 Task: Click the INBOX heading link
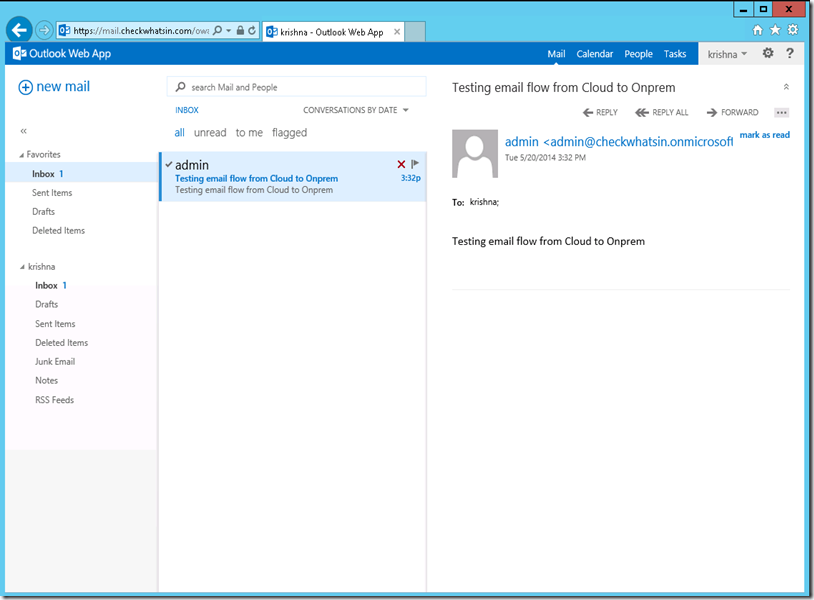click(x=187, y=110)
